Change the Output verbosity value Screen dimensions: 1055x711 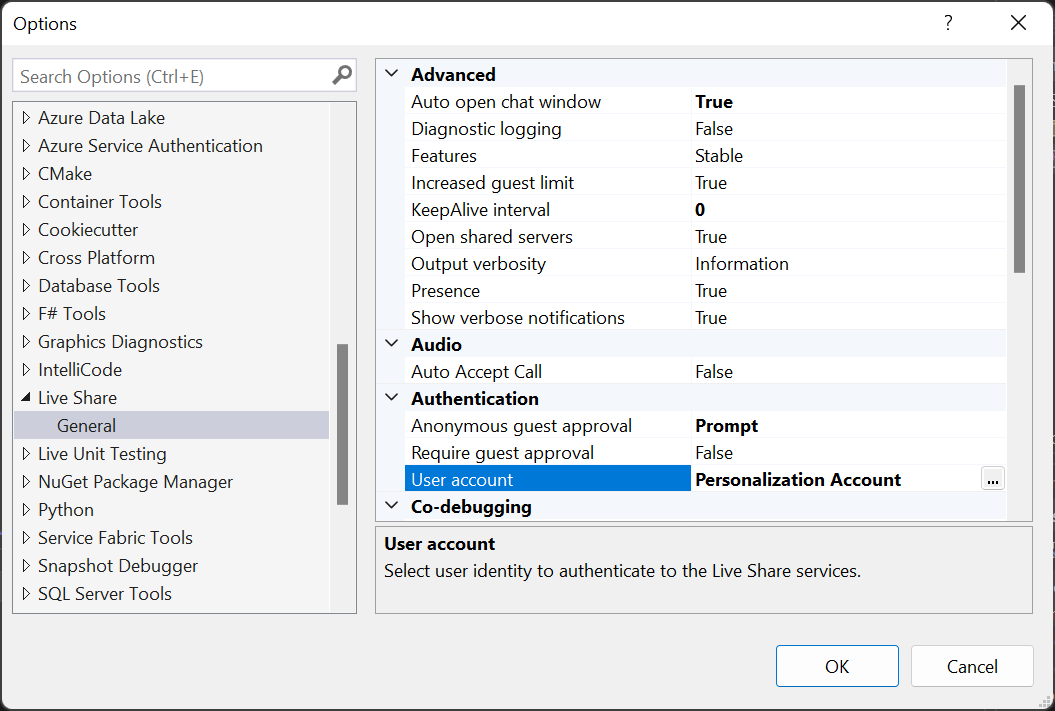coord(740,263)
